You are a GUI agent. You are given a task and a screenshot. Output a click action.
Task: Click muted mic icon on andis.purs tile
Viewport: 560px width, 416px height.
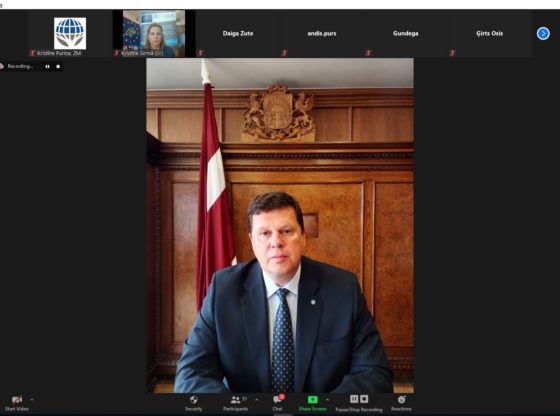(284, 53)
